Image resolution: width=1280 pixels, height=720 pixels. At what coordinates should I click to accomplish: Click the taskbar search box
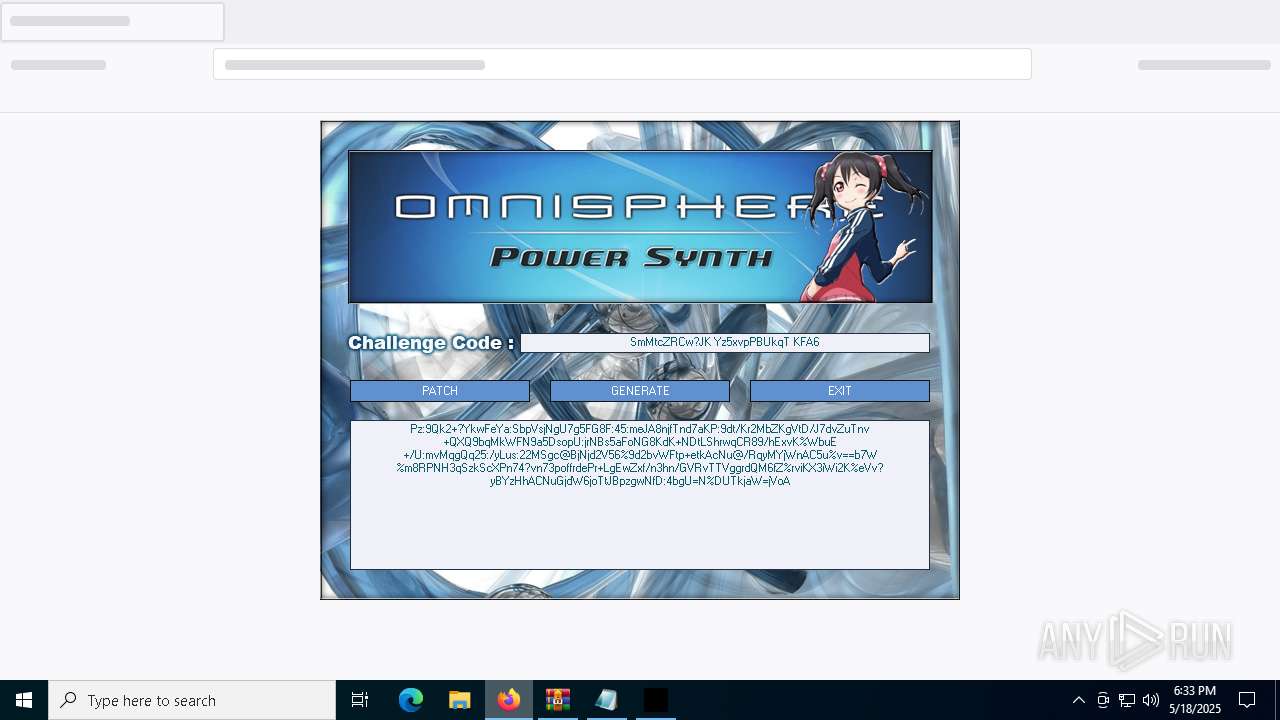[192, 700]
